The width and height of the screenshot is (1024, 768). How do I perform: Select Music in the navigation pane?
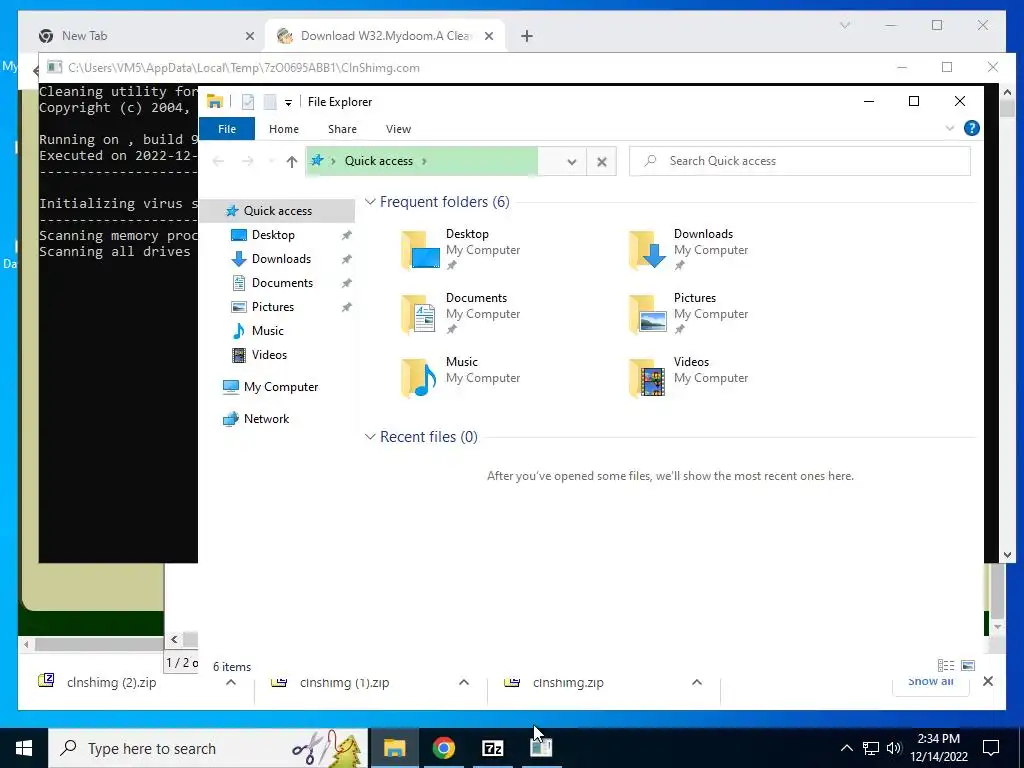(268, 331)
